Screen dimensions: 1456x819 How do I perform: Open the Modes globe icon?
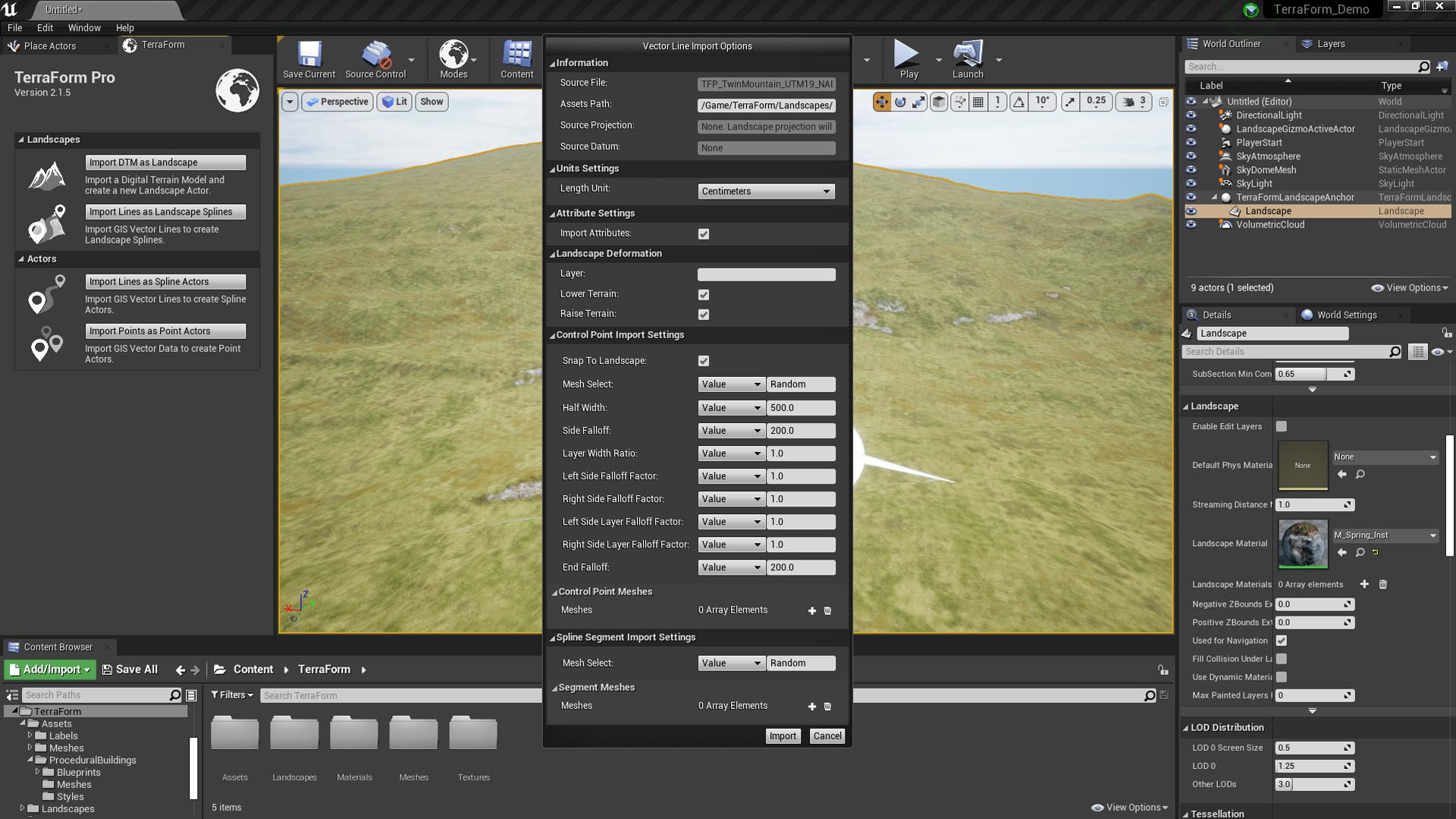[453, 59]
